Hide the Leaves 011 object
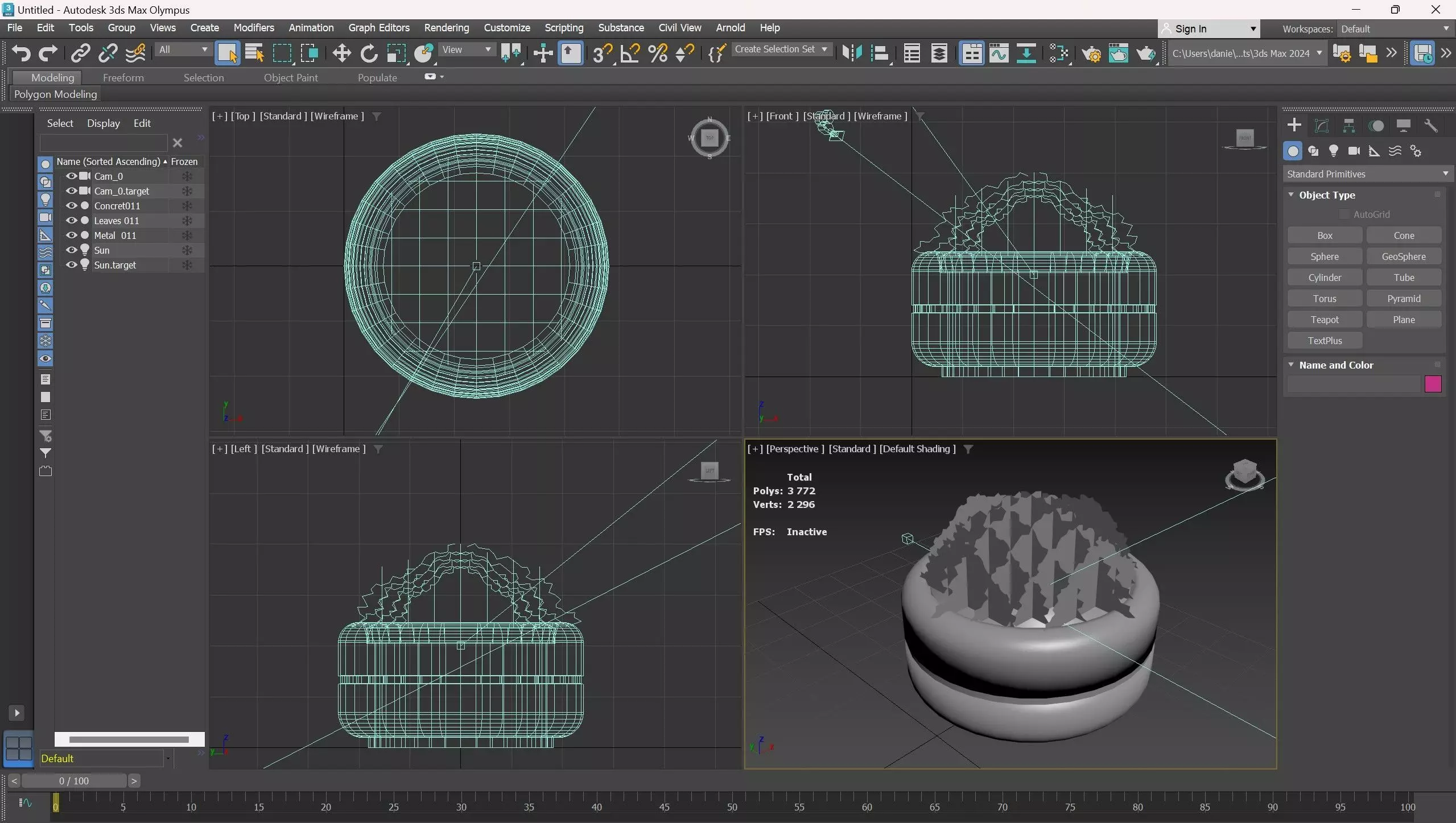Screen dimensions: 1456x823 click(x=71, y=221)
